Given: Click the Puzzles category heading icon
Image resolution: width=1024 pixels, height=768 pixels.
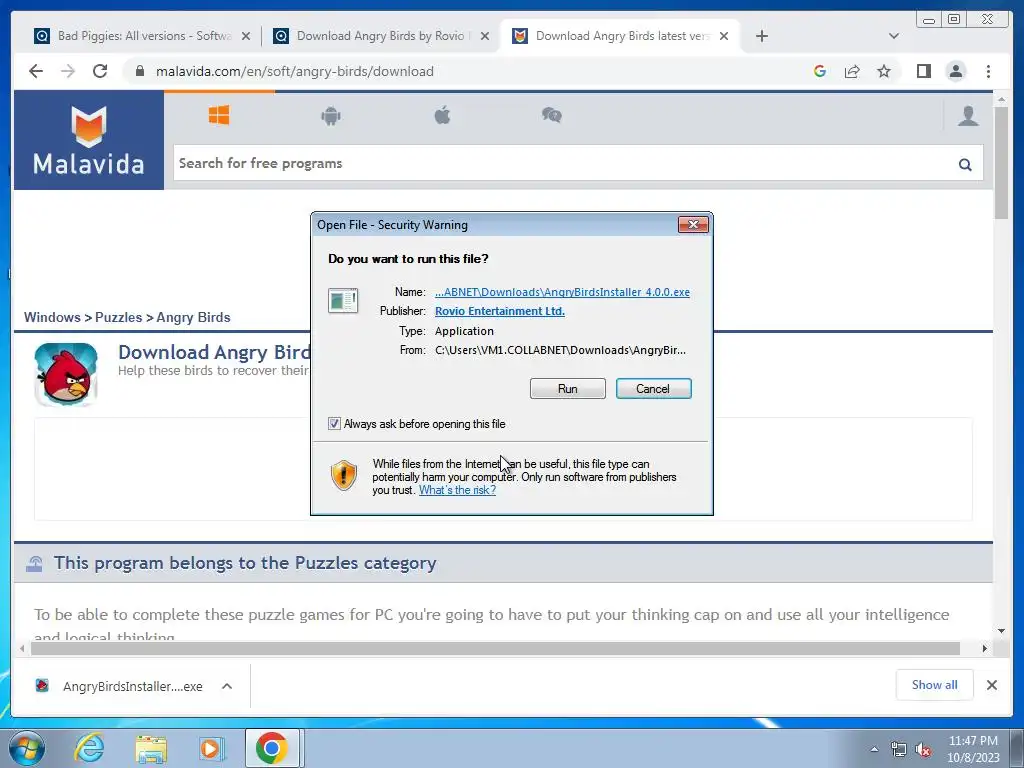Looking at the screenshot, I should point(35,563).
